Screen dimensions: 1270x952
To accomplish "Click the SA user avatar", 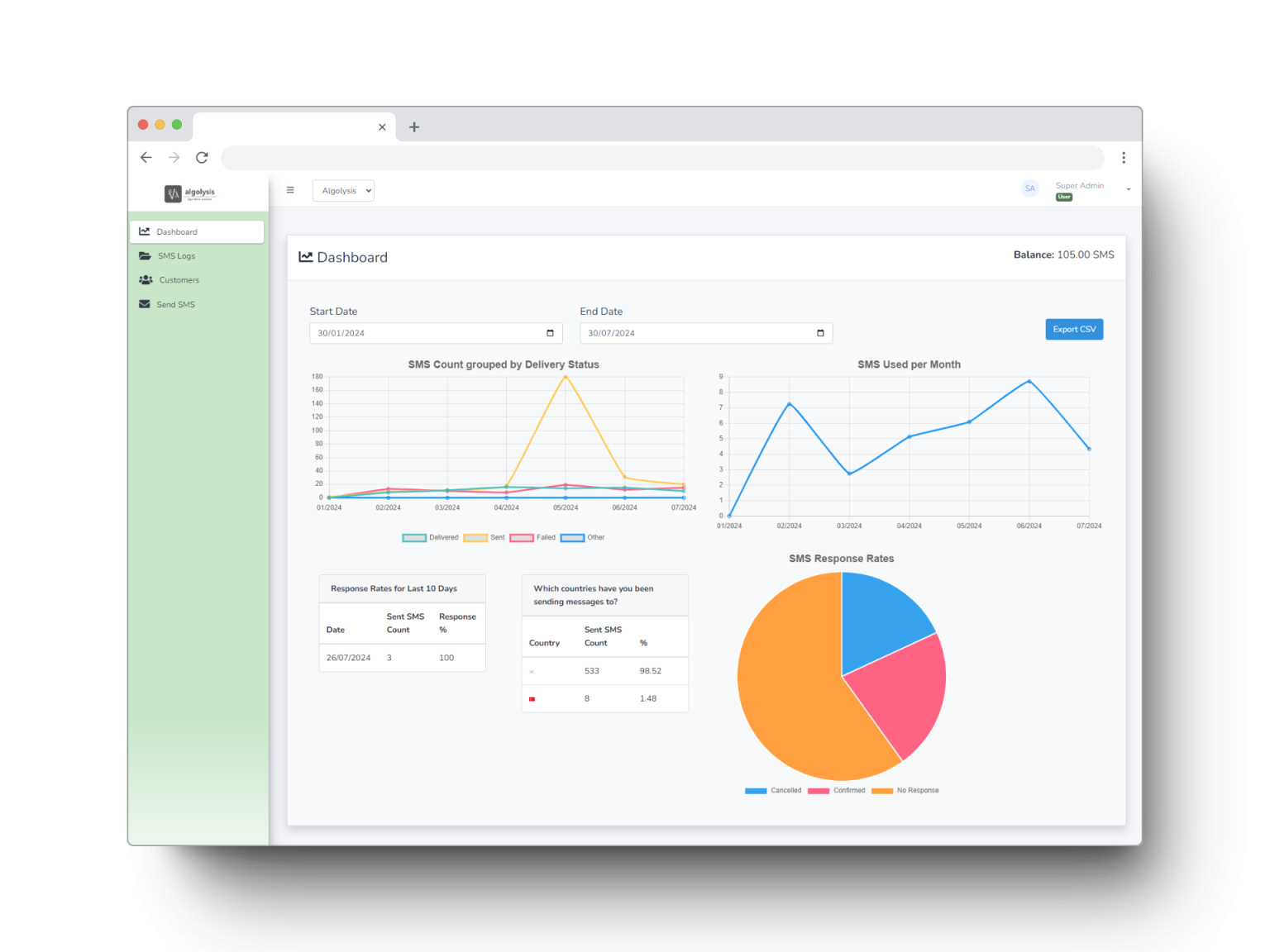I will tap(1029, 188).
